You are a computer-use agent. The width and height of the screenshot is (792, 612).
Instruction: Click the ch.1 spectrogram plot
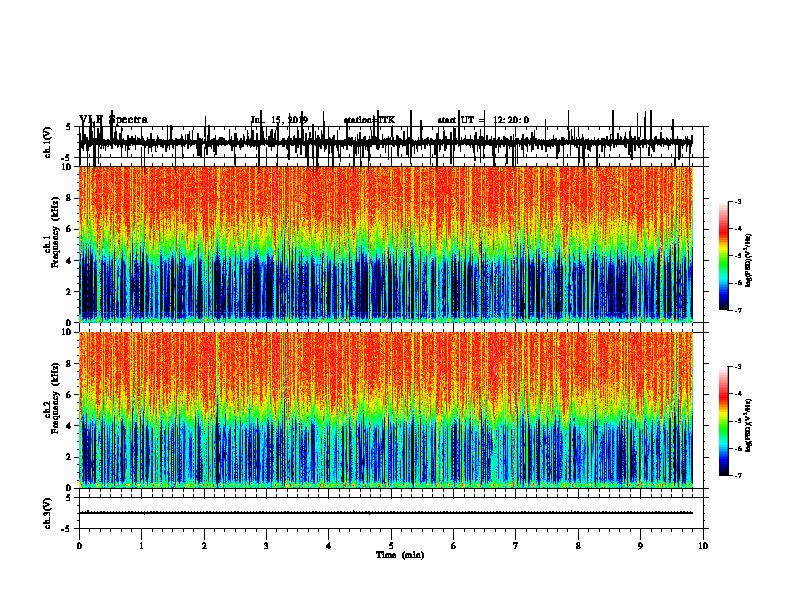click(386, 244)
